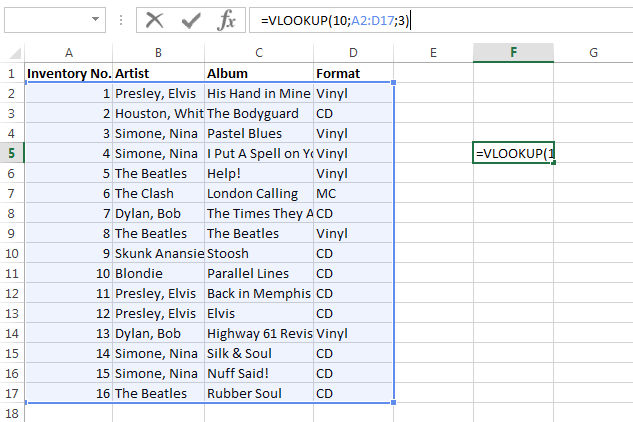Image resolution: width=633 pixels, height=422 pixels.
Task: Select 'Back in Memphis' album cell
Action: pyautogui.click(x=259, y=294)
